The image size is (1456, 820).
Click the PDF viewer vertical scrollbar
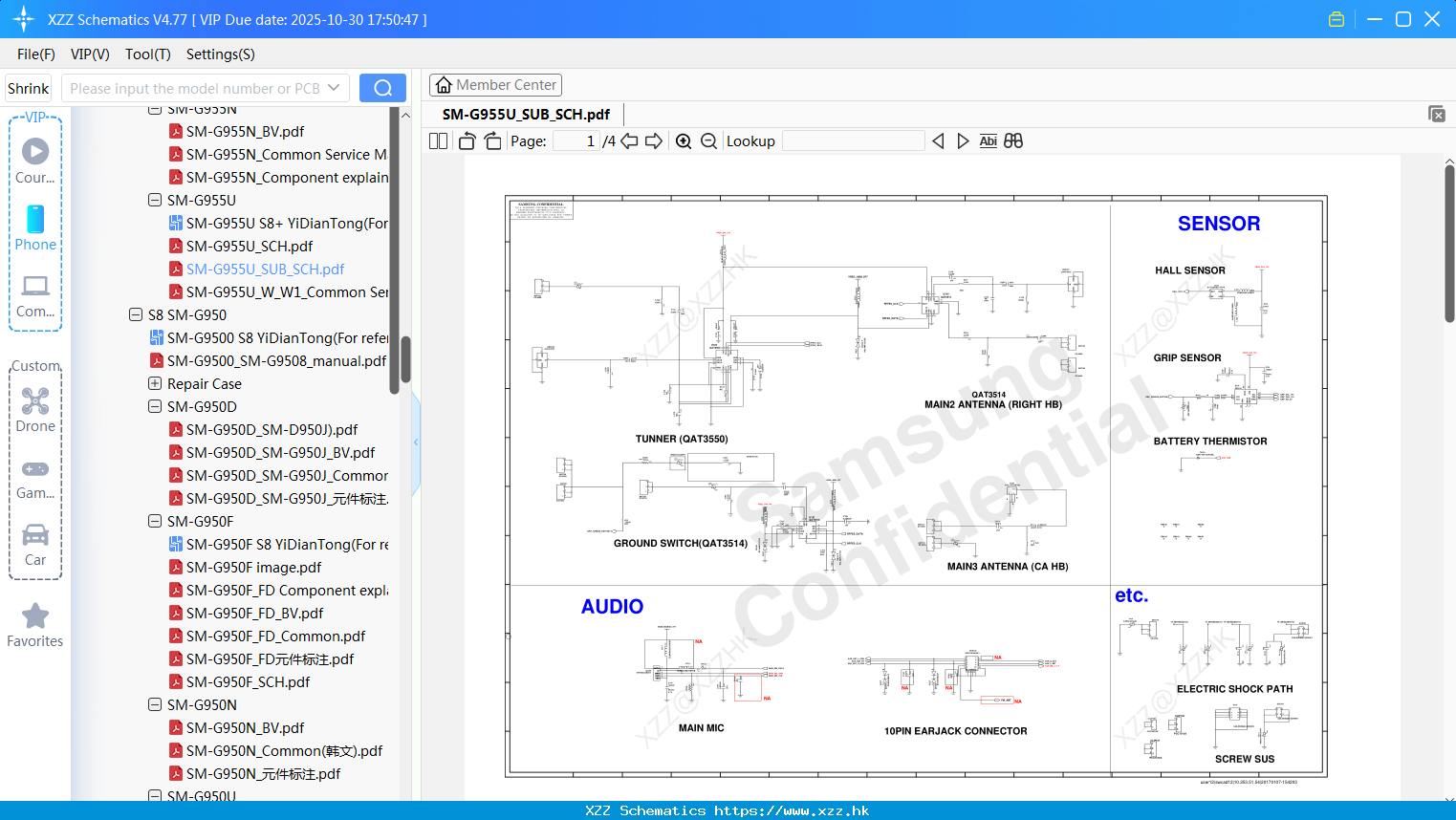[x=1449, y=244]
